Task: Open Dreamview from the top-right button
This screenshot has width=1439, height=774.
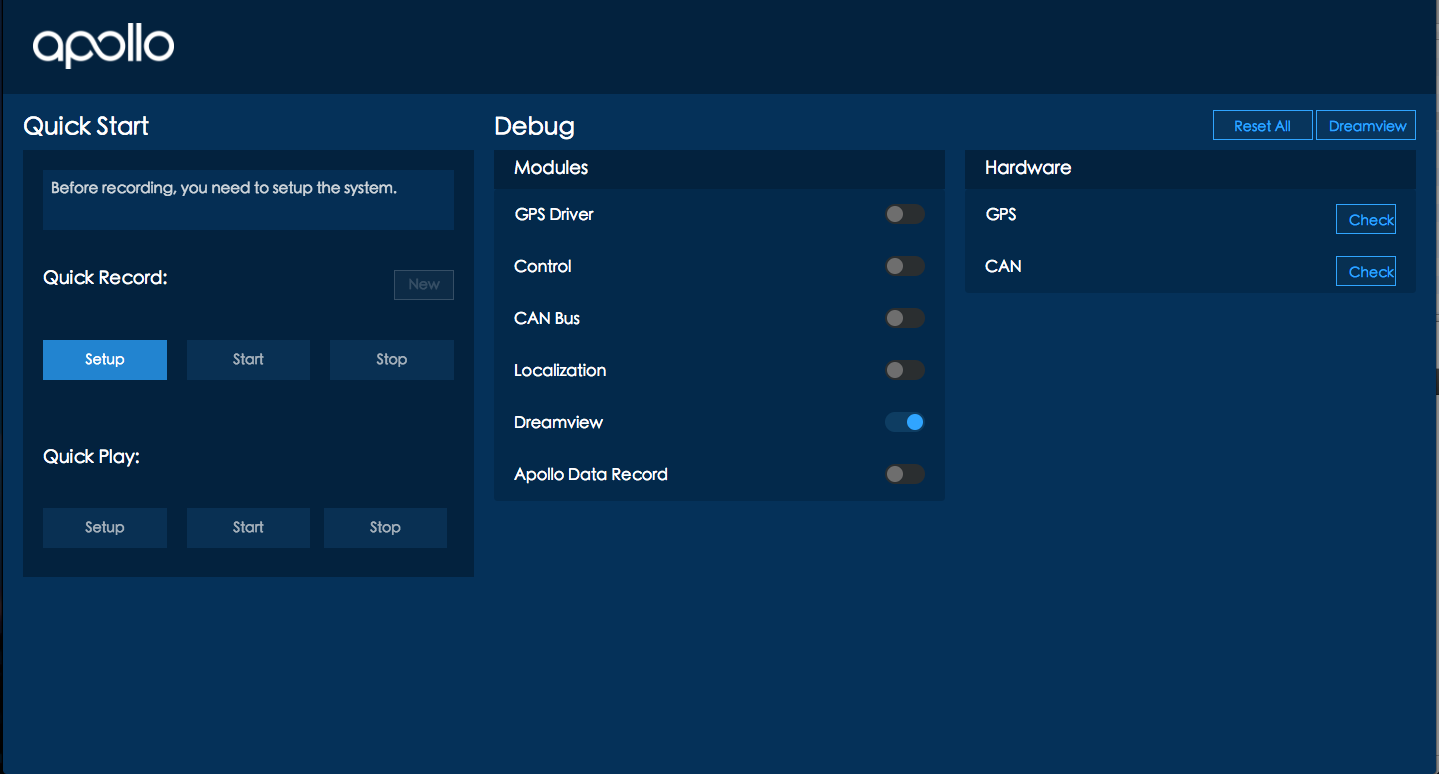Action: 1366,125
